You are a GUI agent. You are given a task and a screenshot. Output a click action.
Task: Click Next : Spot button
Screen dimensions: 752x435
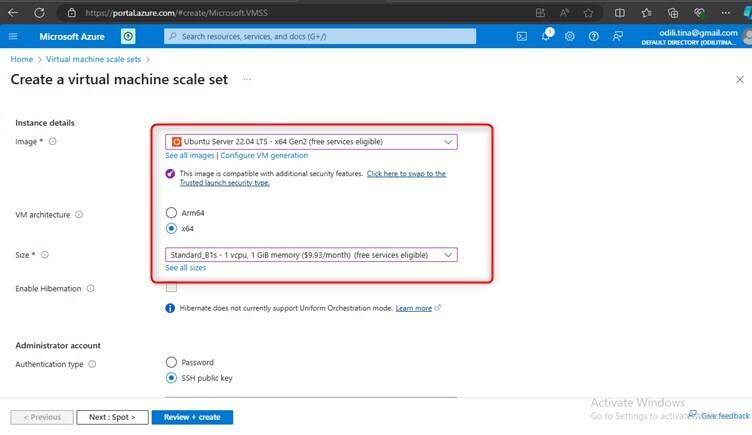click(x=112, y=417)
